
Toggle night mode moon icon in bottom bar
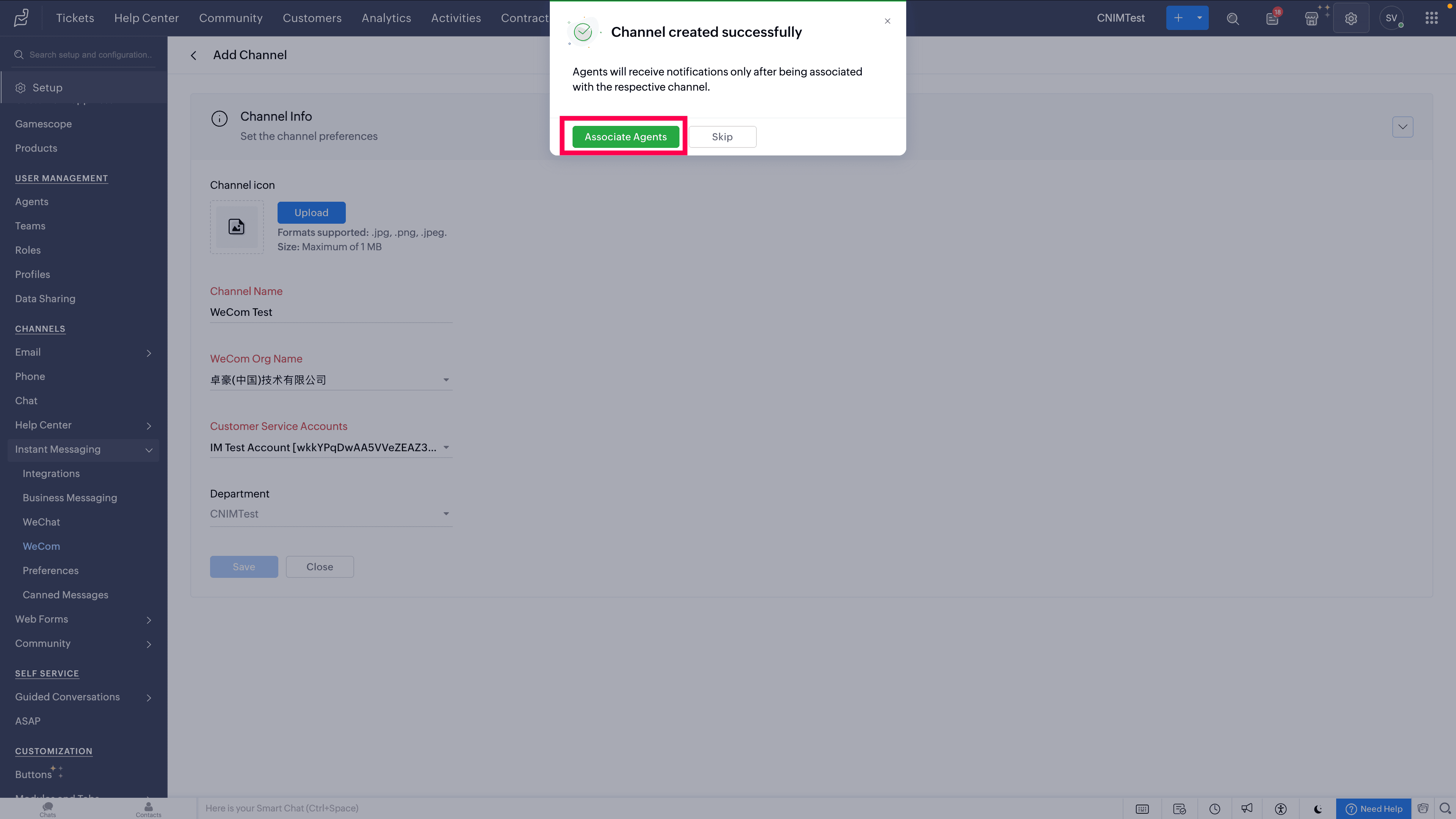(x=1318, y=809)
